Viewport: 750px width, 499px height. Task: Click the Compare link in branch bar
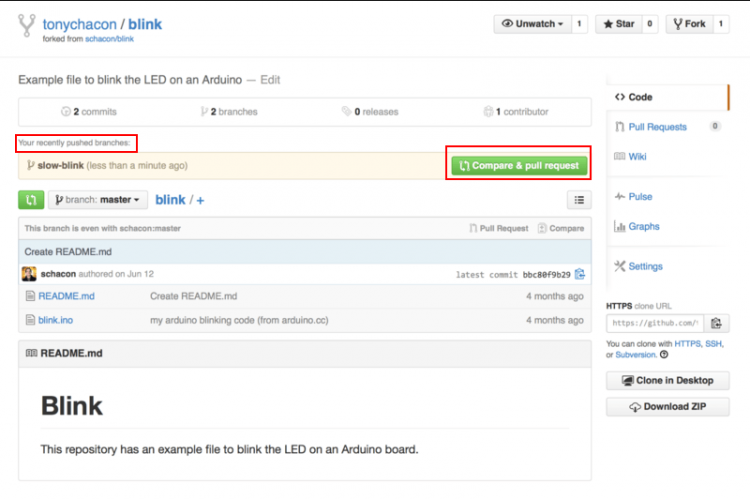click(561, 228)
